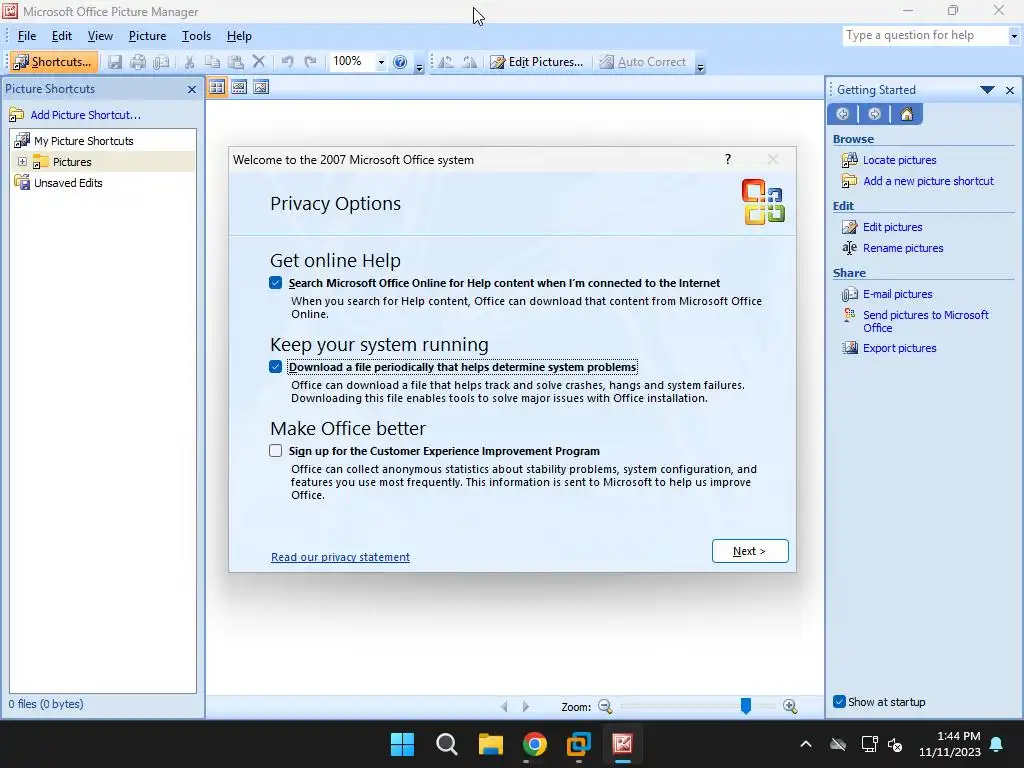This screenshot has width=1024, height=768.
Task: Click Locate pictures link
Action: 899,160
